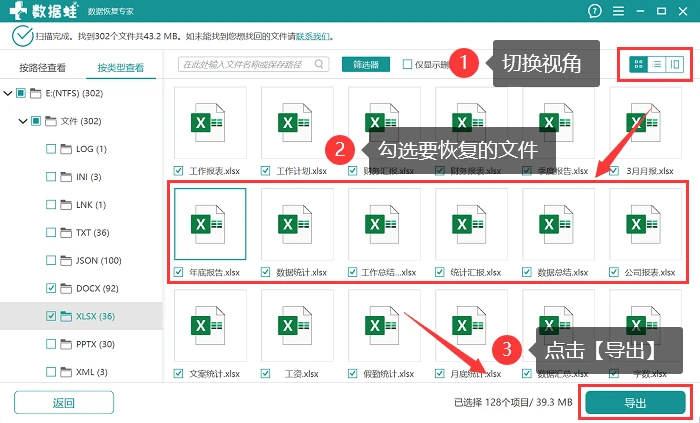Select the 工作总结...xlsx file icon

(x=384, y=224)
